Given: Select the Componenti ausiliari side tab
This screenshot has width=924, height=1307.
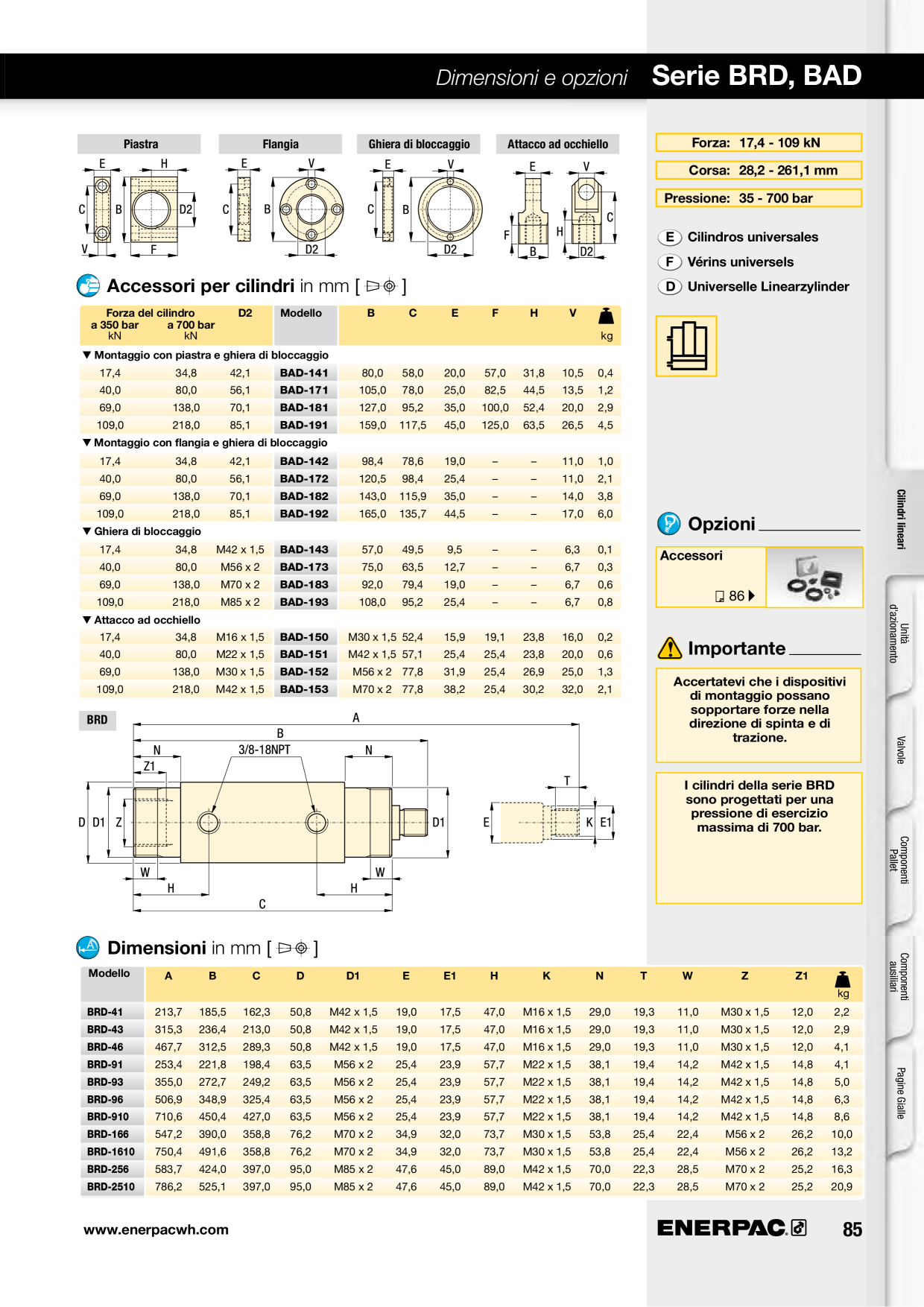Looking at the screenshot, I should point(898,976).
